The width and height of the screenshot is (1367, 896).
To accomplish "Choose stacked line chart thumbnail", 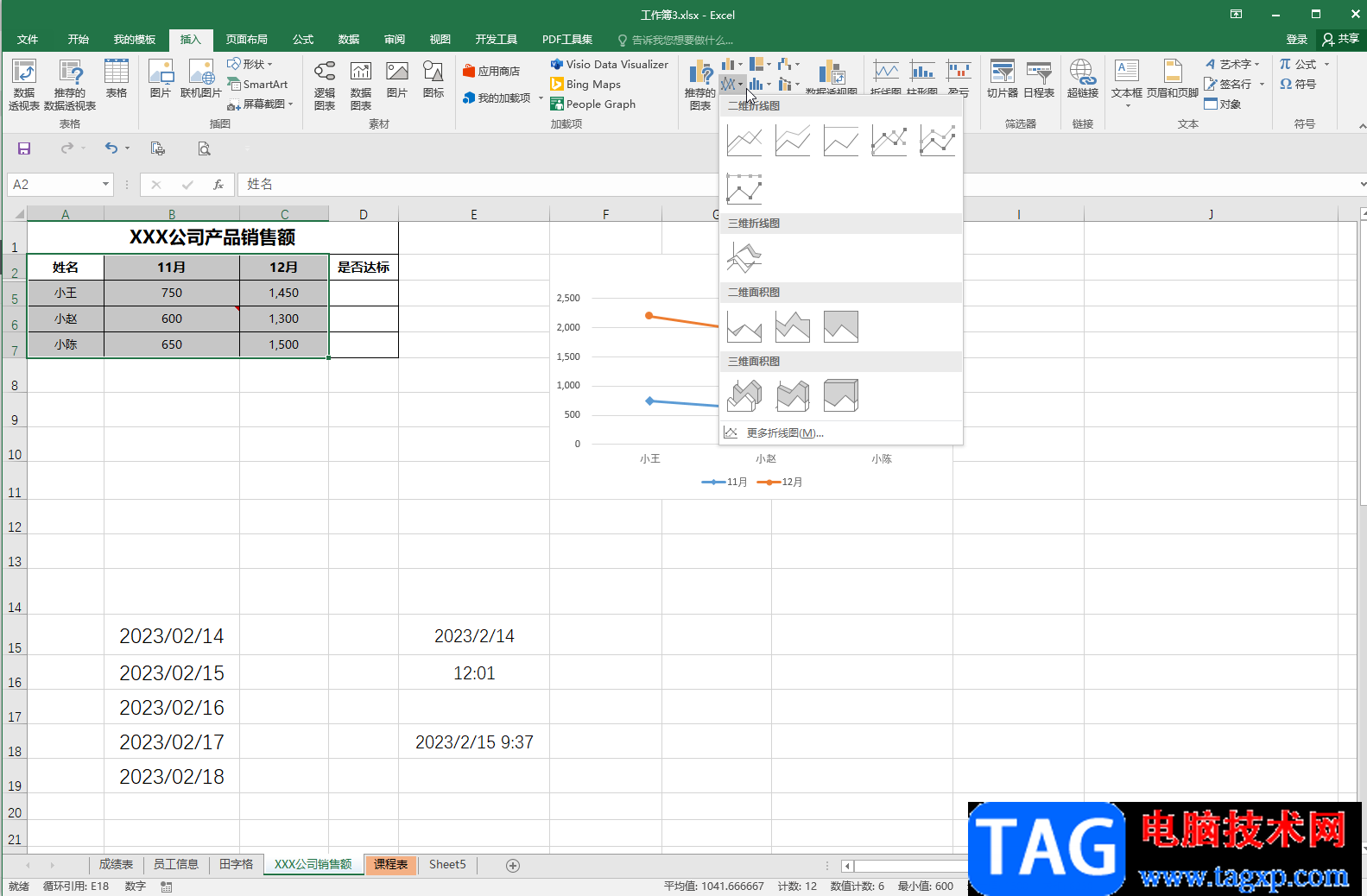I will point(793,140).
